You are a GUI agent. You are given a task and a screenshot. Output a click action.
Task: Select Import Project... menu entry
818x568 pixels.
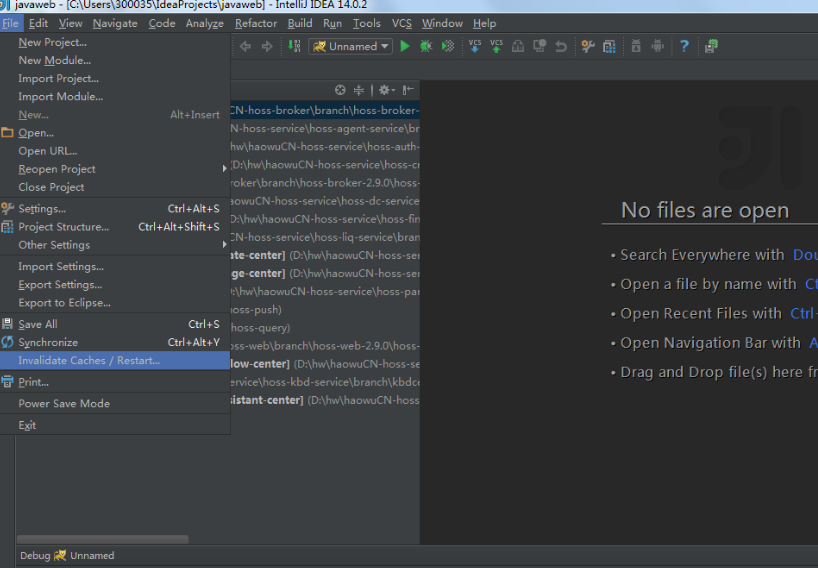115,78
